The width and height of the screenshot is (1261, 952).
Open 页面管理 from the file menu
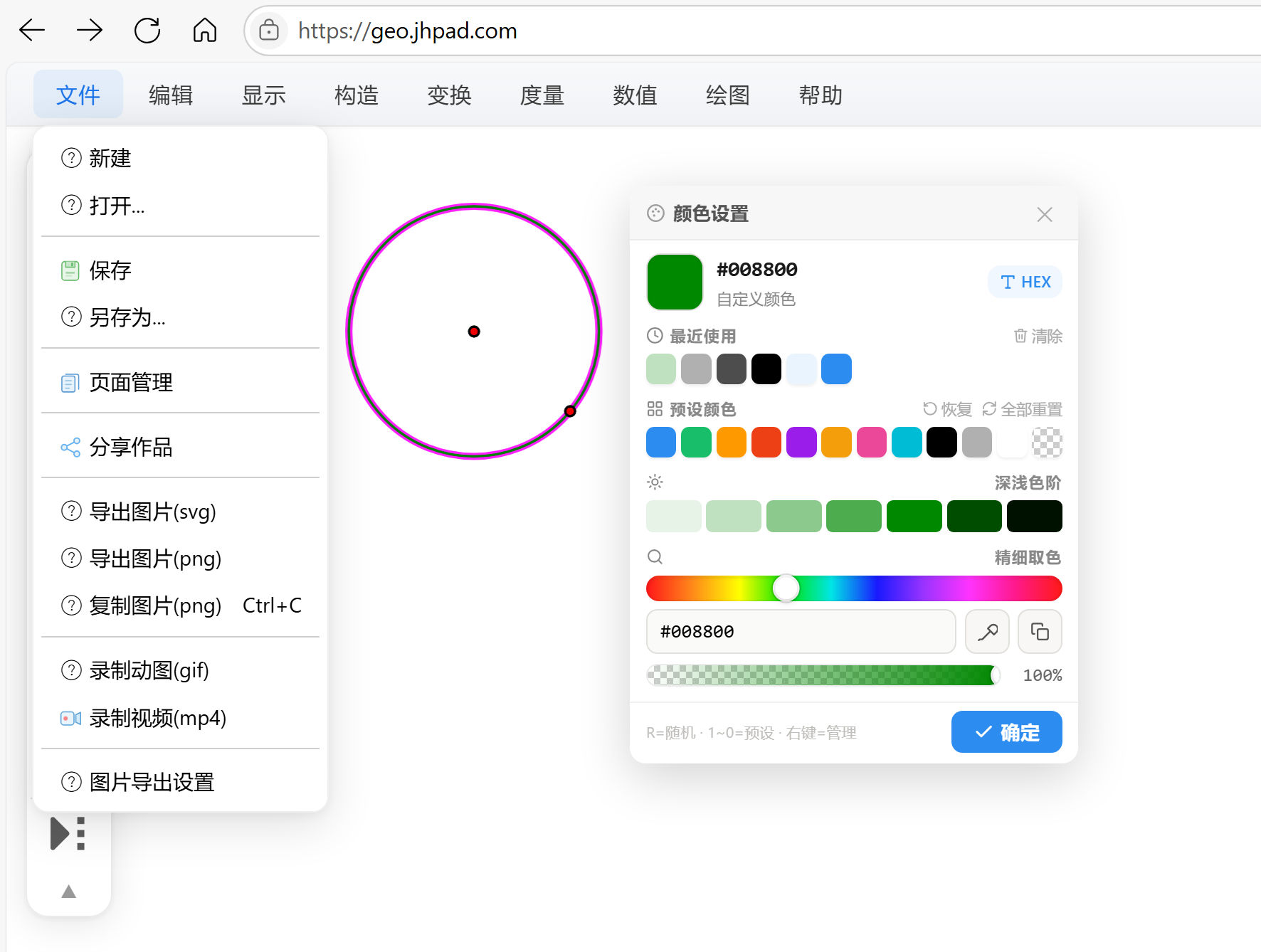coord(181,382)
